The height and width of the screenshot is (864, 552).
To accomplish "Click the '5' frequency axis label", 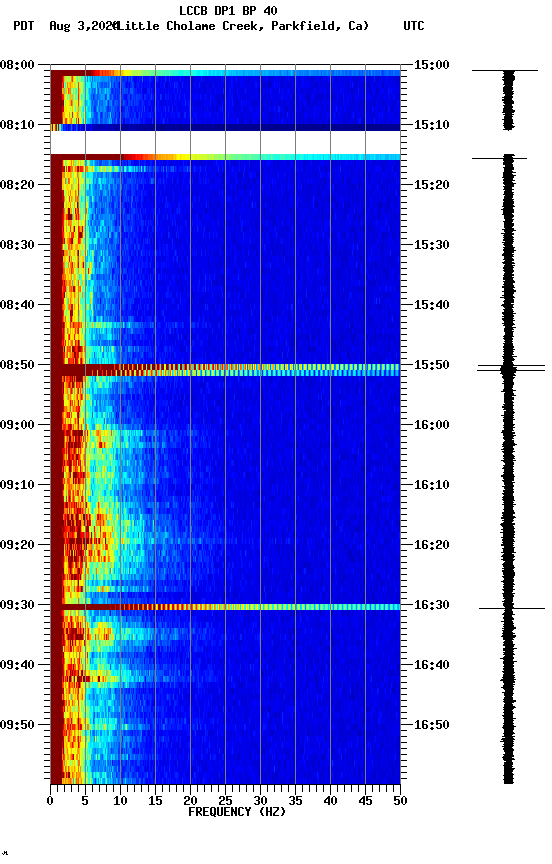I will coord(85,801).
